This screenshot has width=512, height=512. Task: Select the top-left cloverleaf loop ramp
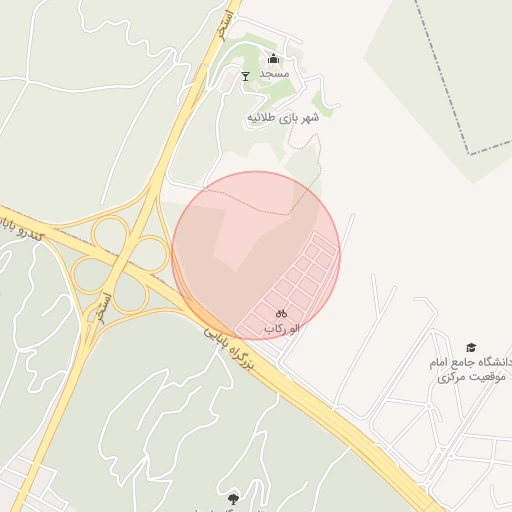[110, 235]
